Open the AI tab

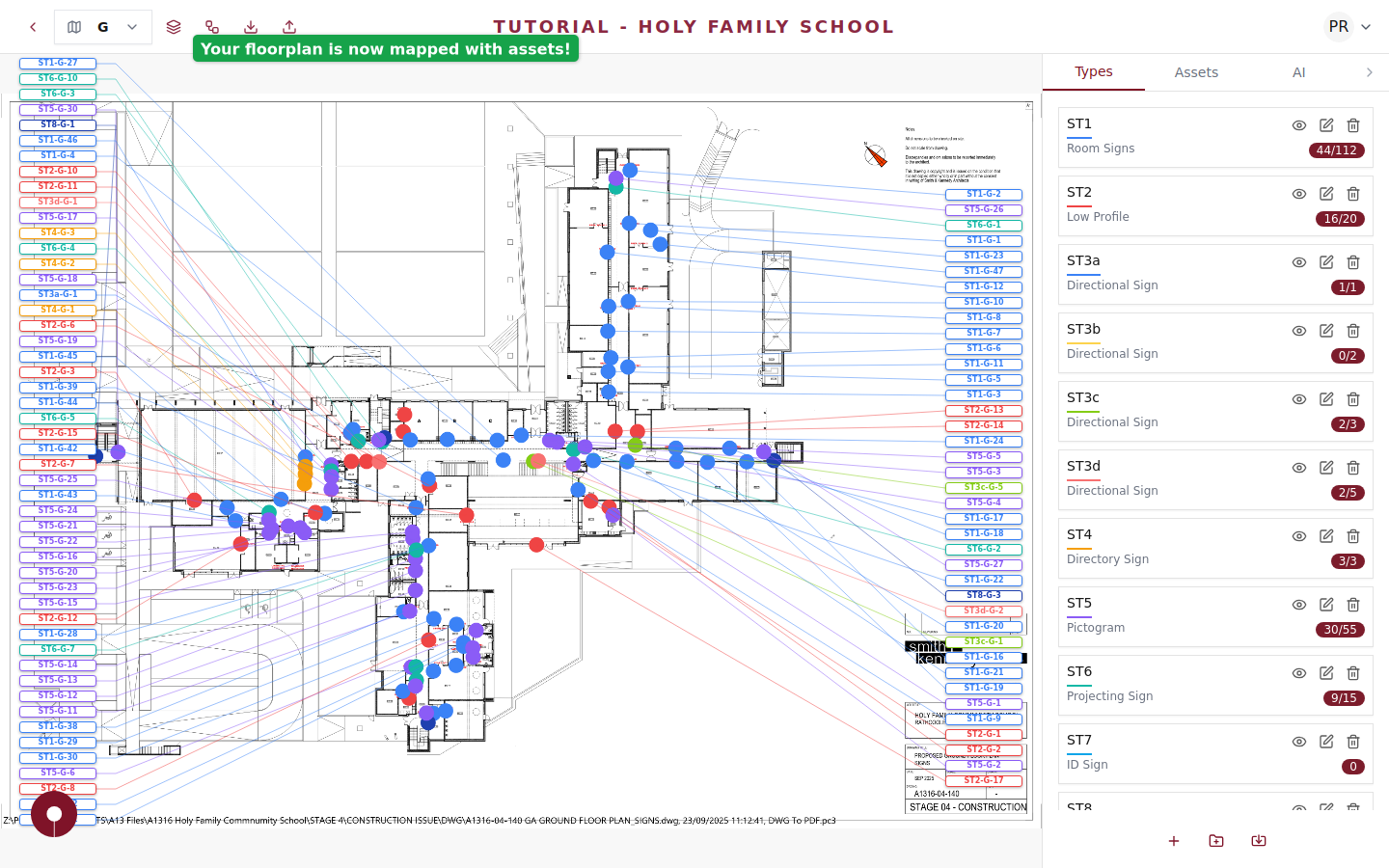1298,72
